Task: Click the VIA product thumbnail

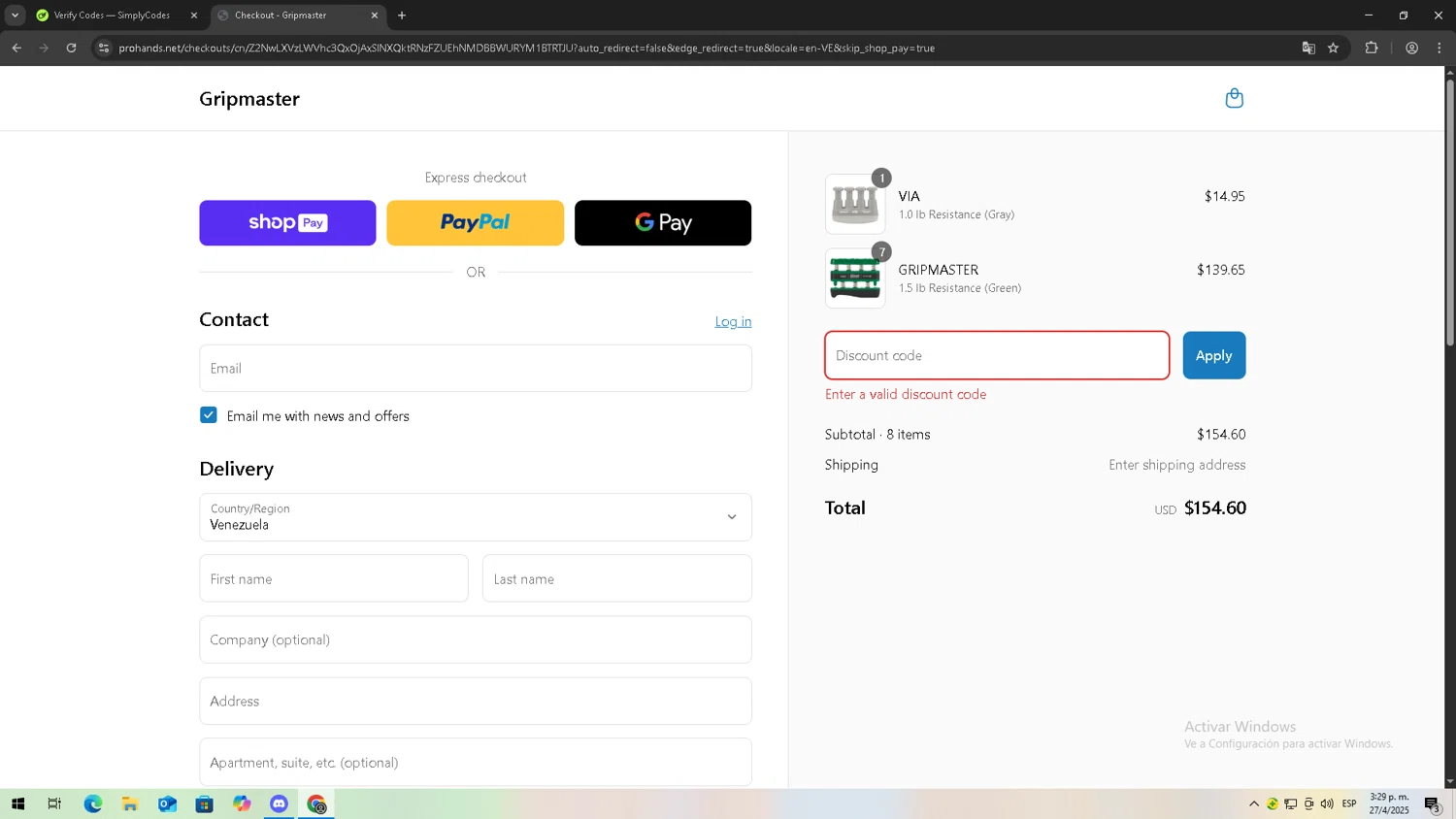Action: [855, 204]
